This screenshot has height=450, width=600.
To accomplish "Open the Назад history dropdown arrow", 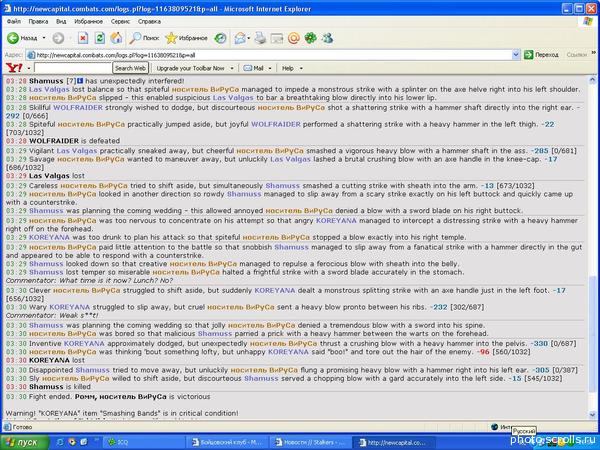I will [44, 38].
